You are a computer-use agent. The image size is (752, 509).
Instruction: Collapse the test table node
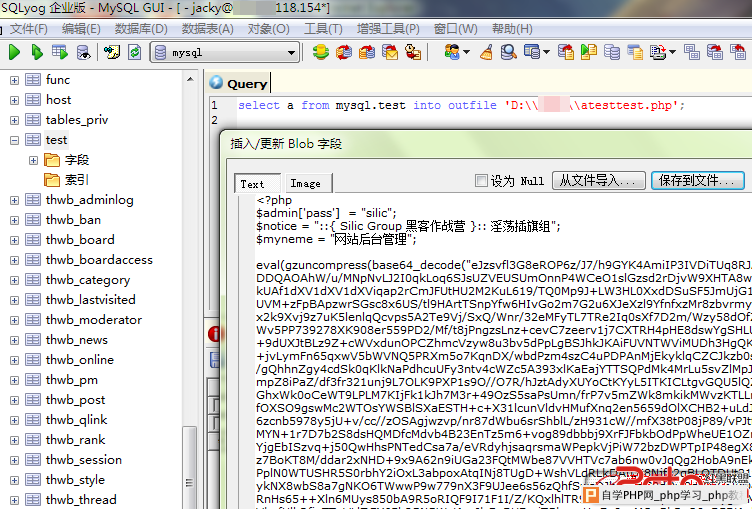[14, 140]
